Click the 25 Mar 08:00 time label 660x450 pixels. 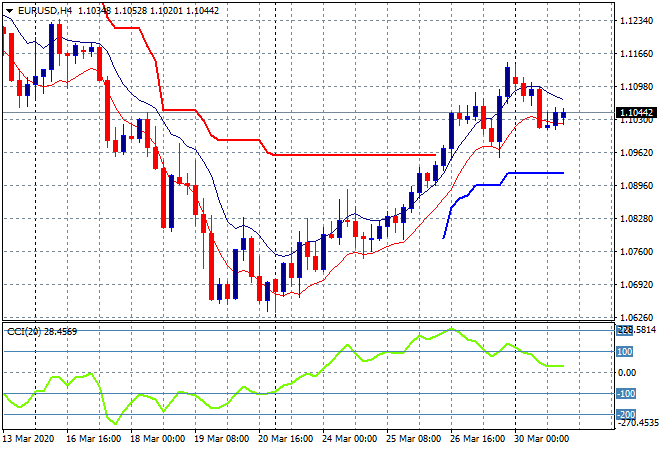[x=413, y=439]
